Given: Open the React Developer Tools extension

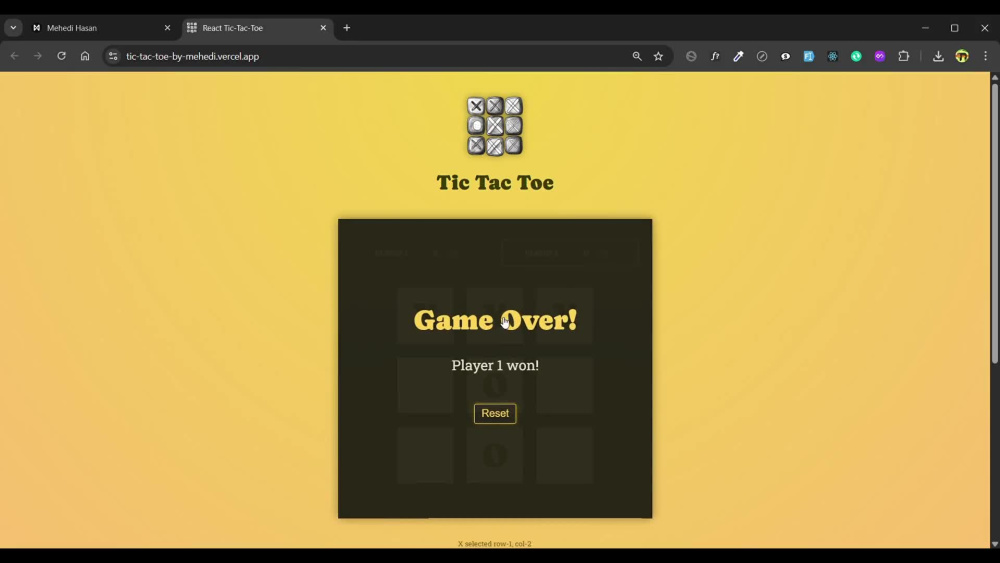Looking at the screenshot, I should tap(832, 56).
